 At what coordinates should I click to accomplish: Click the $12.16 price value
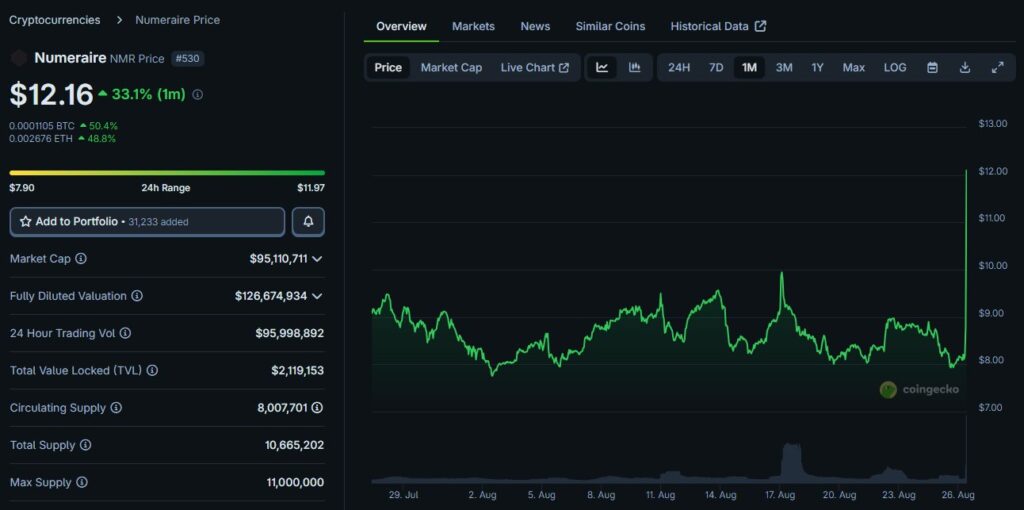[x=51, y=95]
